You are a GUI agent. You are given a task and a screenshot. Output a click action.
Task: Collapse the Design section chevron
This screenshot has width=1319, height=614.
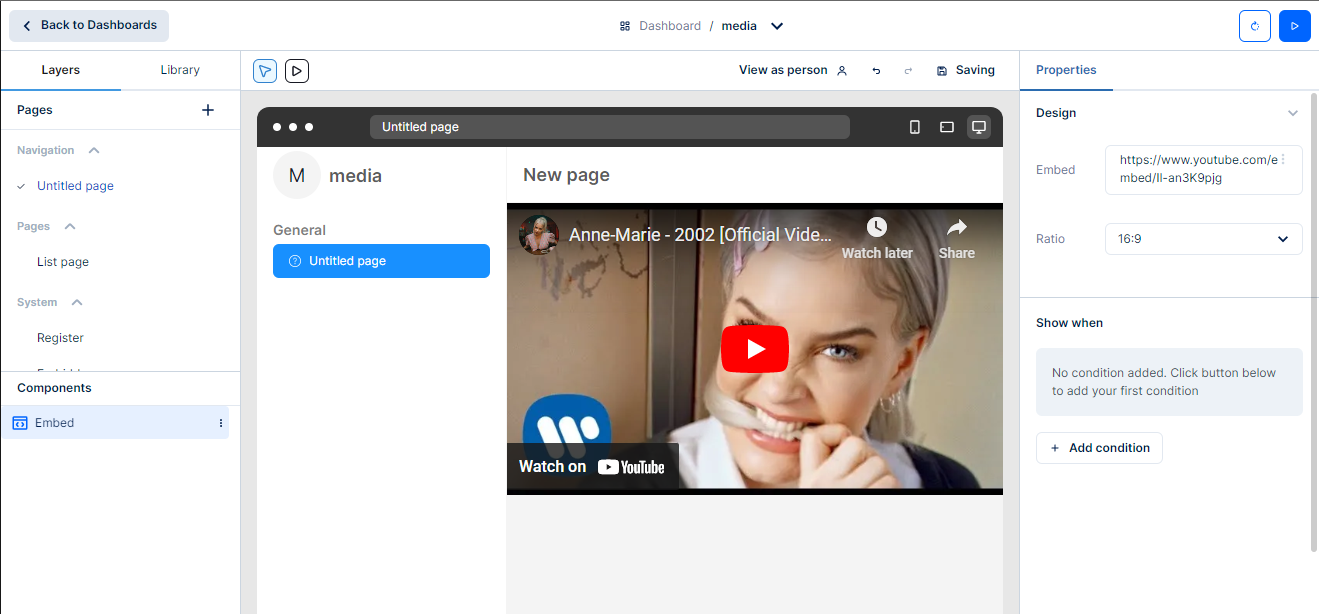[x=1292, y=113]
